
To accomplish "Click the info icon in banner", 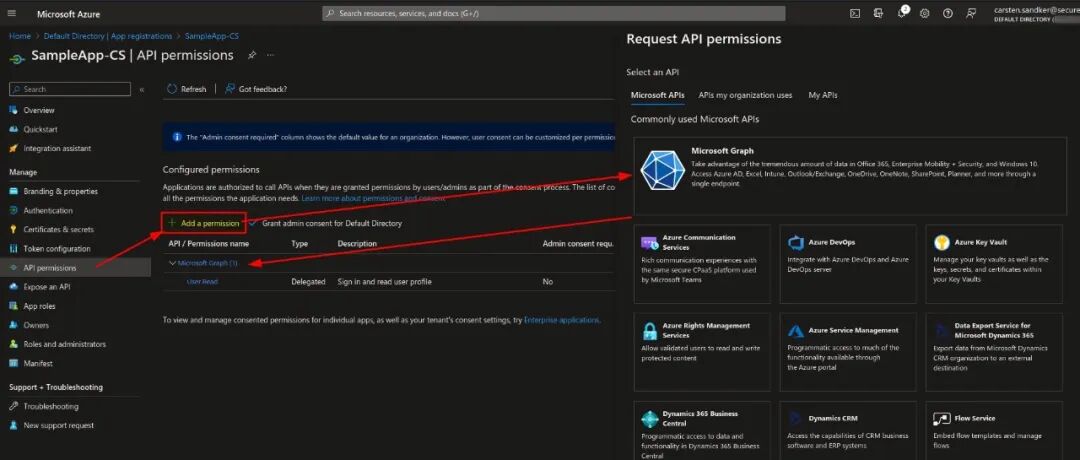I will click(176, 137).
